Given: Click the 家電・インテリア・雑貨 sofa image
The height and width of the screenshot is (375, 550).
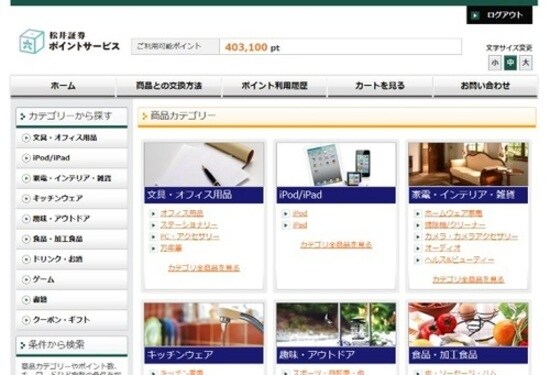Looking at the screenshot, I should pos(468,165).
